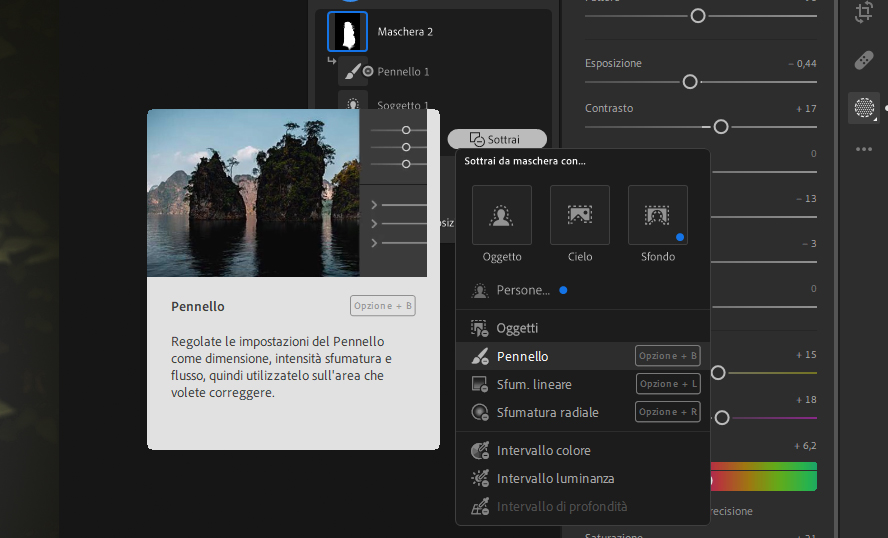
Task: Choose Pennello from subtract menu
Action: 522,356
